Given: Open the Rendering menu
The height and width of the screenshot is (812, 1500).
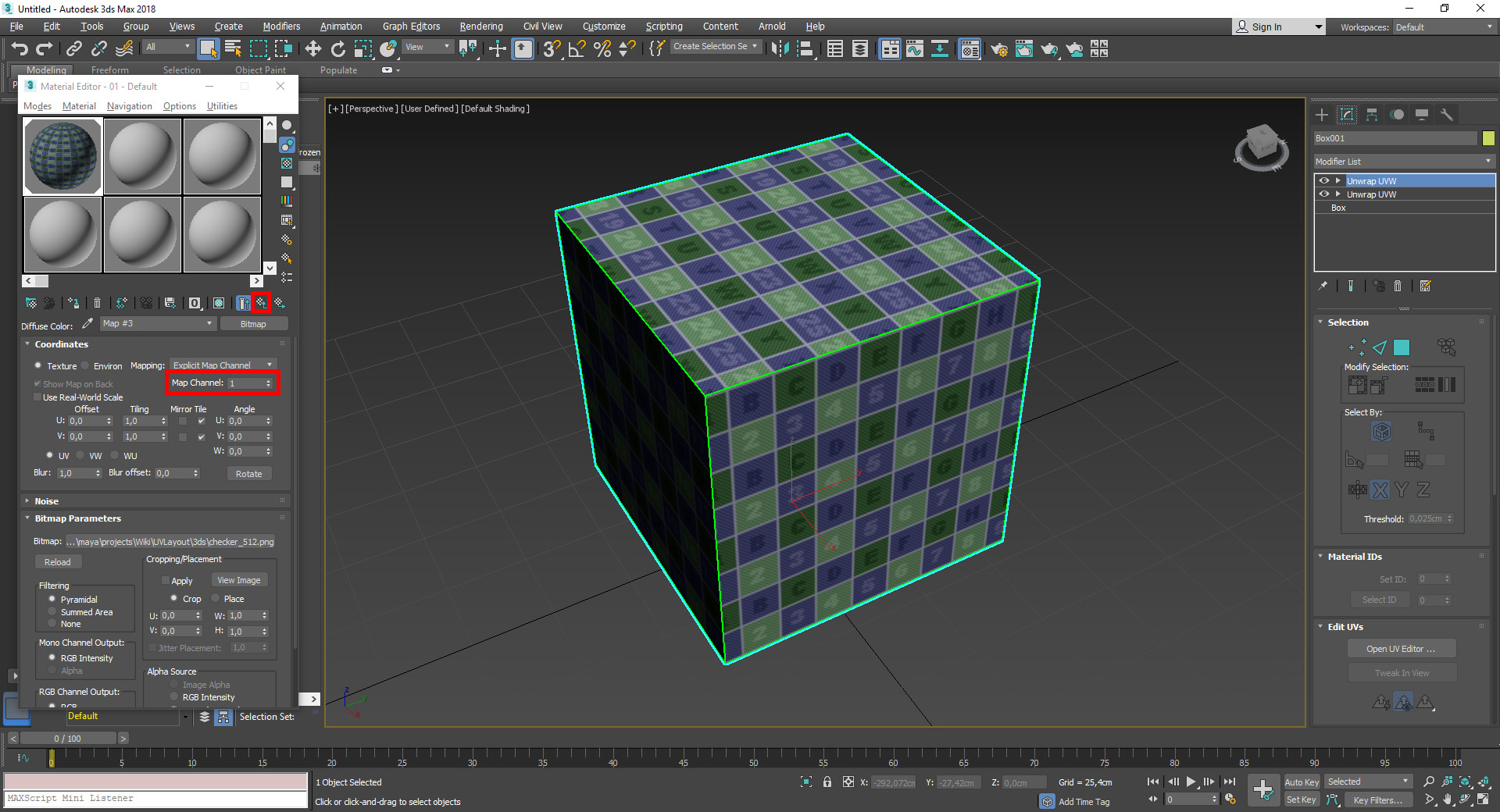Looking at the screenshot, I should pyautogui.click(x=480, y=27).
